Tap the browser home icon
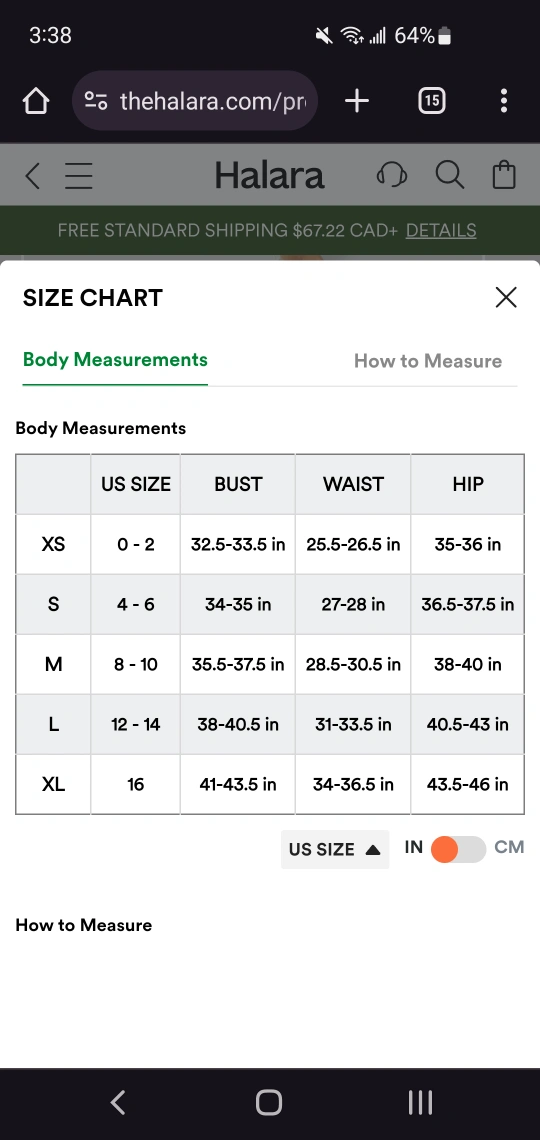This screenshot has height=1140, width=540. pos(36,101)
